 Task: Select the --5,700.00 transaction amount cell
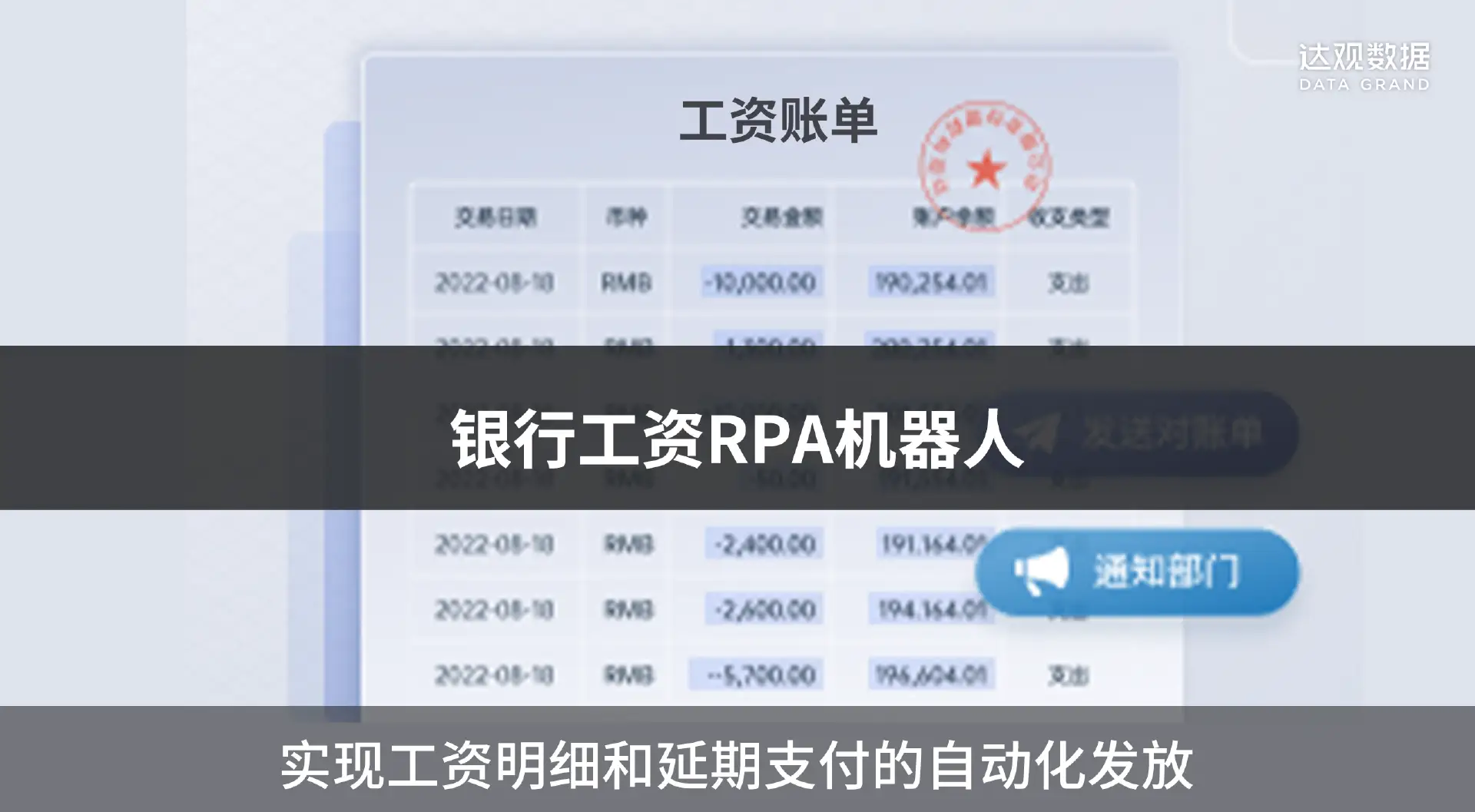(757, 675)
